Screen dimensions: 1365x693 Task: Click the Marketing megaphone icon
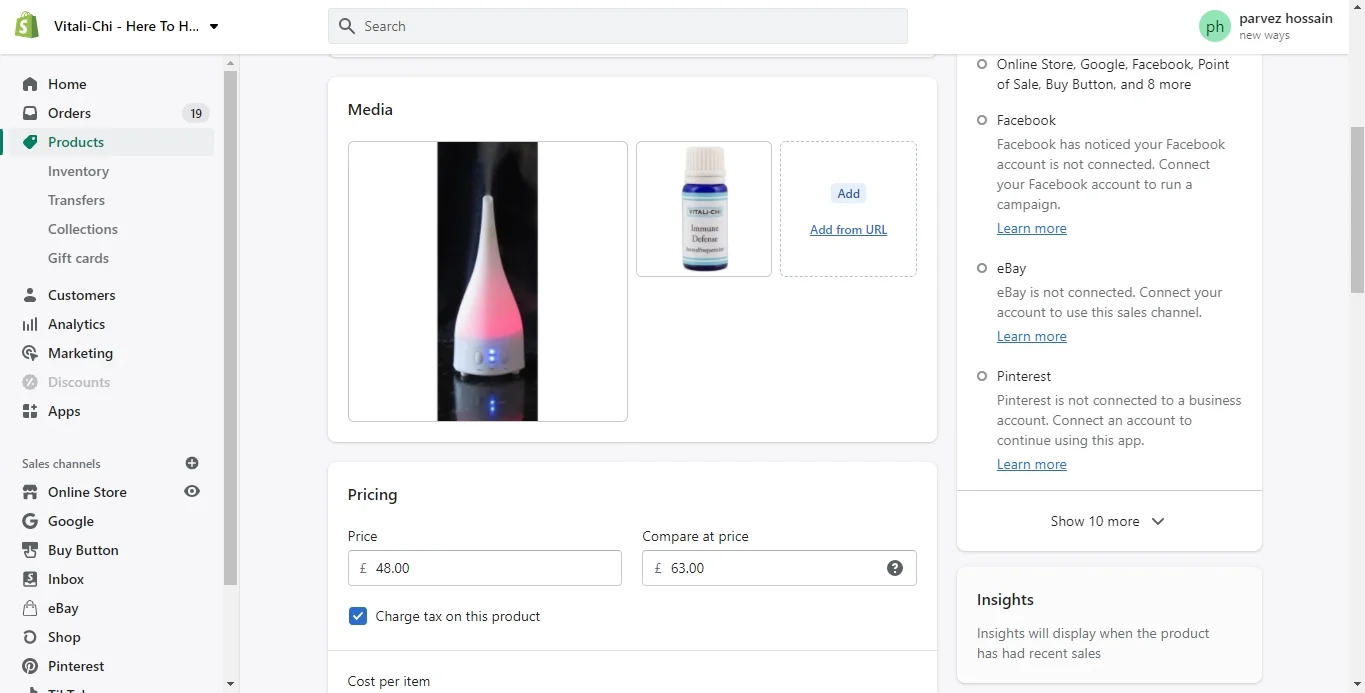[30, 353]
